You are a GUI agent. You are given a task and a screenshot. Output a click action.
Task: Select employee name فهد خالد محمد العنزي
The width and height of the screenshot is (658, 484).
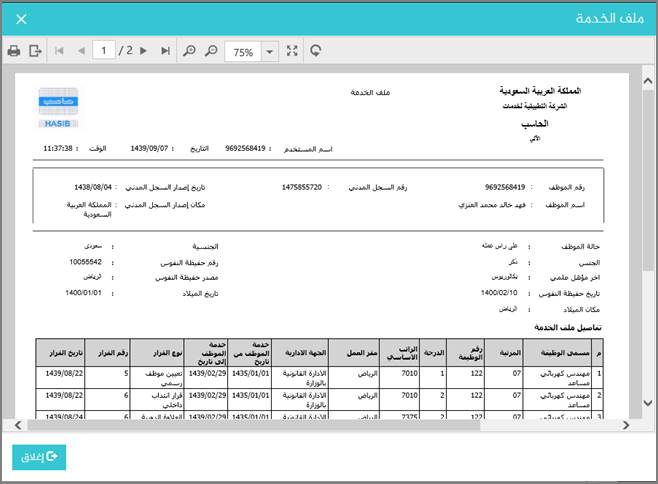tap(492, 205)
